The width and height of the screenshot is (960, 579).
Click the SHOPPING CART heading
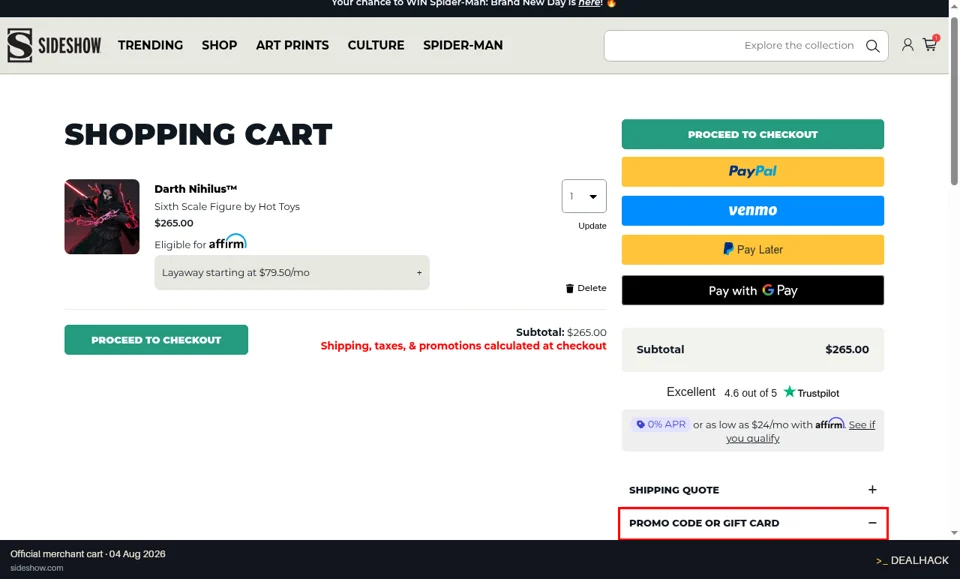point(198,134)
